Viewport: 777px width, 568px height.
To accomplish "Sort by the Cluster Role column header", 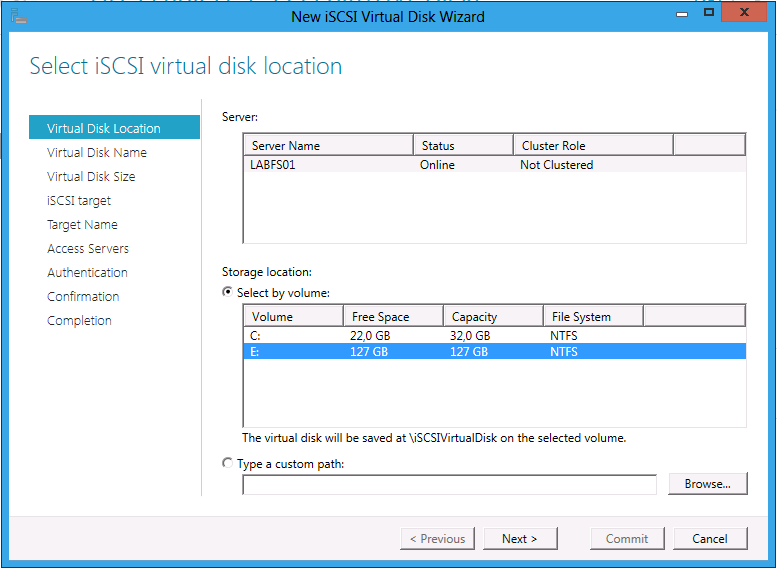I will (x=593, y=146).
